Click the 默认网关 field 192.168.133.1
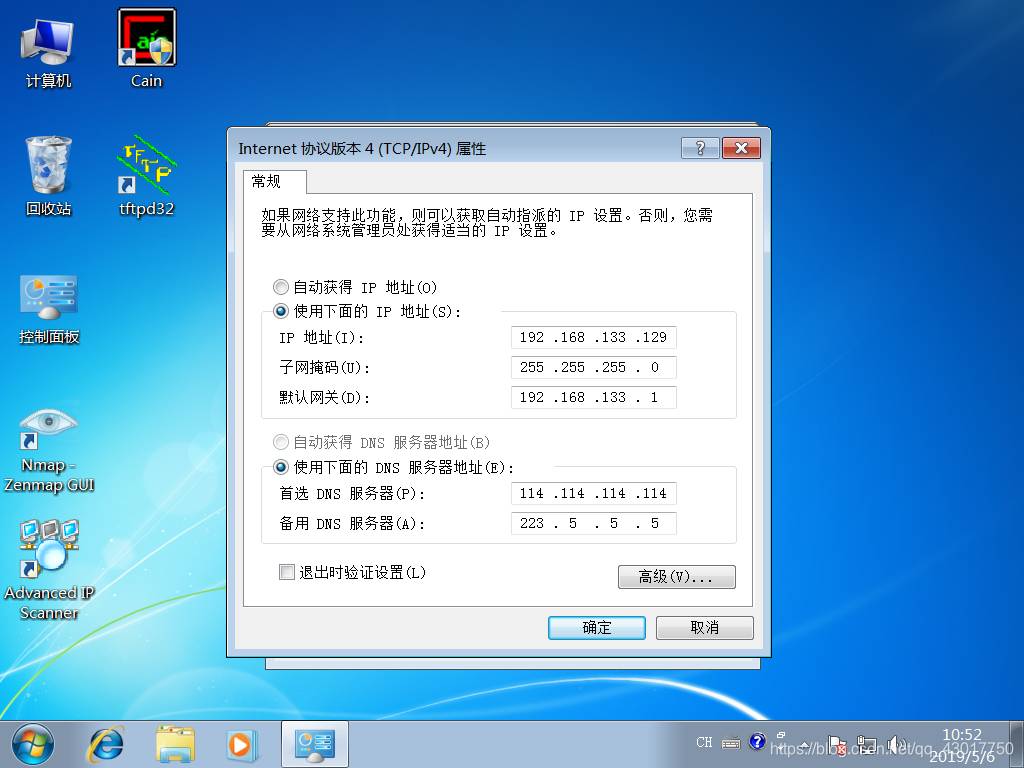Viewport: 1024px width, 768px height. tap(594, 397)
